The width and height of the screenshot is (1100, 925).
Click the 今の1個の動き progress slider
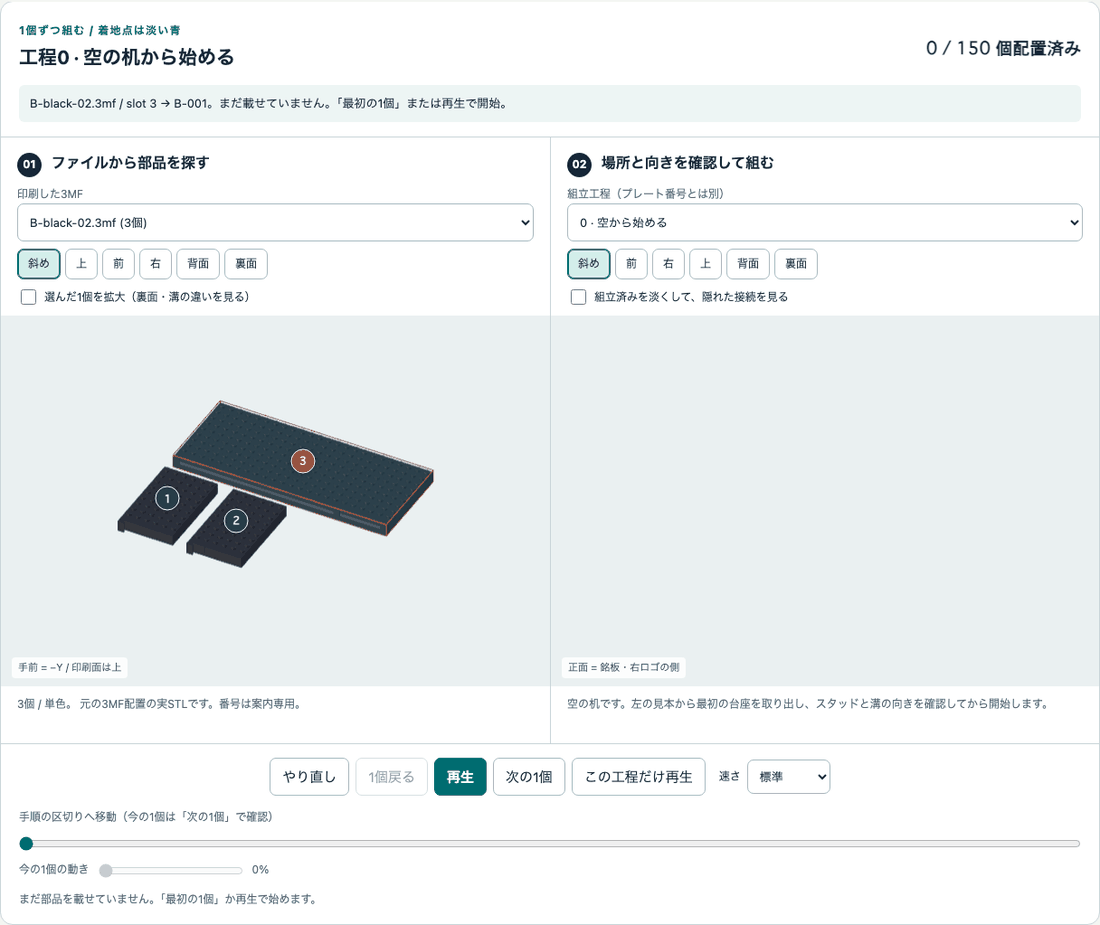pyautogui.click(x=171, y=870)
